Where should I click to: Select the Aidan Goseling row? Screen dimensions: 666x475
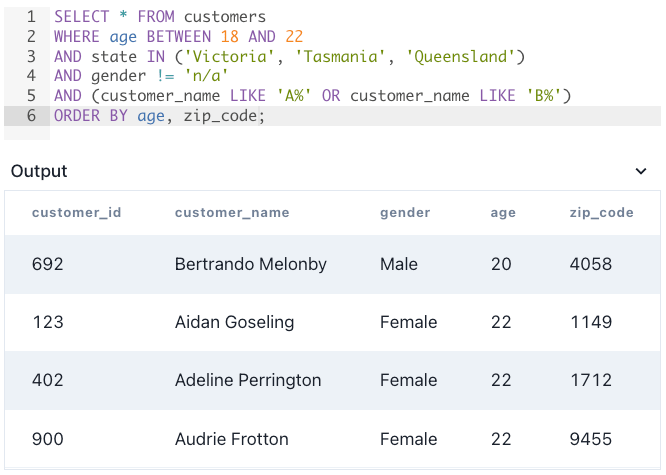point(333,322)
